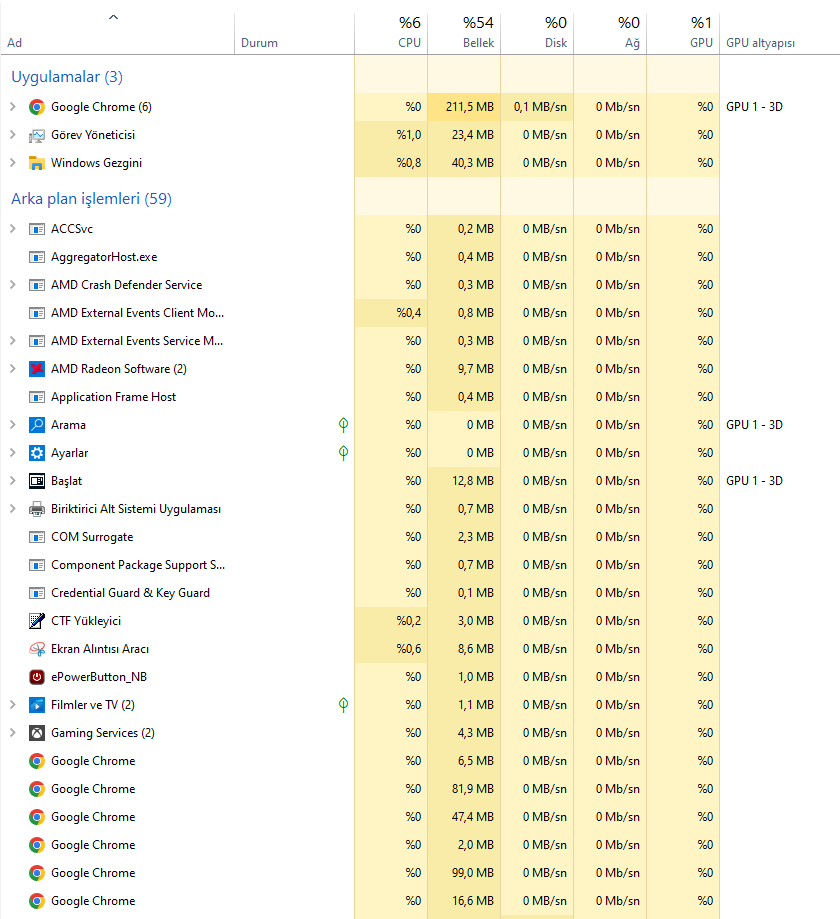The image size is (840, 919).
Task: Click the %1,0 CPU value for Görev Yöneticisi
Action: (391, 135)
